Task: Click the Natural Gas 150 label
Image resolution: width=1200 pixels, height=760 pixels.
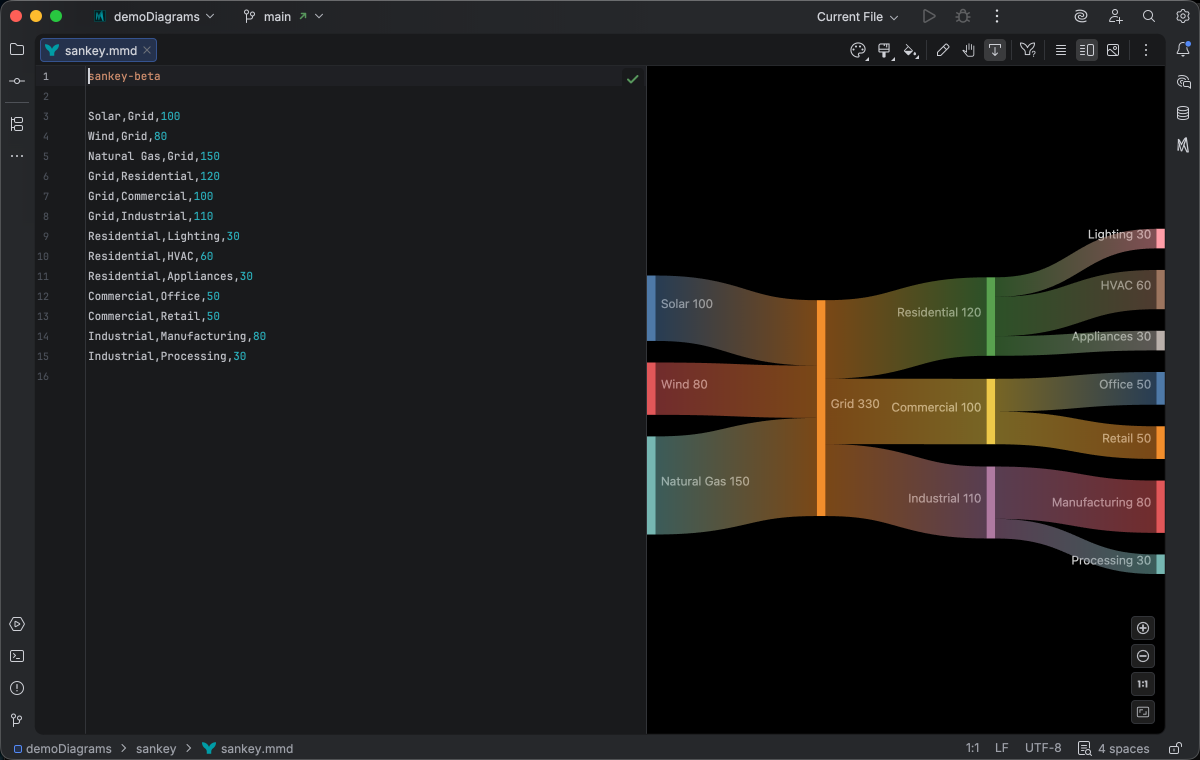Action: [x=705, y=481]
